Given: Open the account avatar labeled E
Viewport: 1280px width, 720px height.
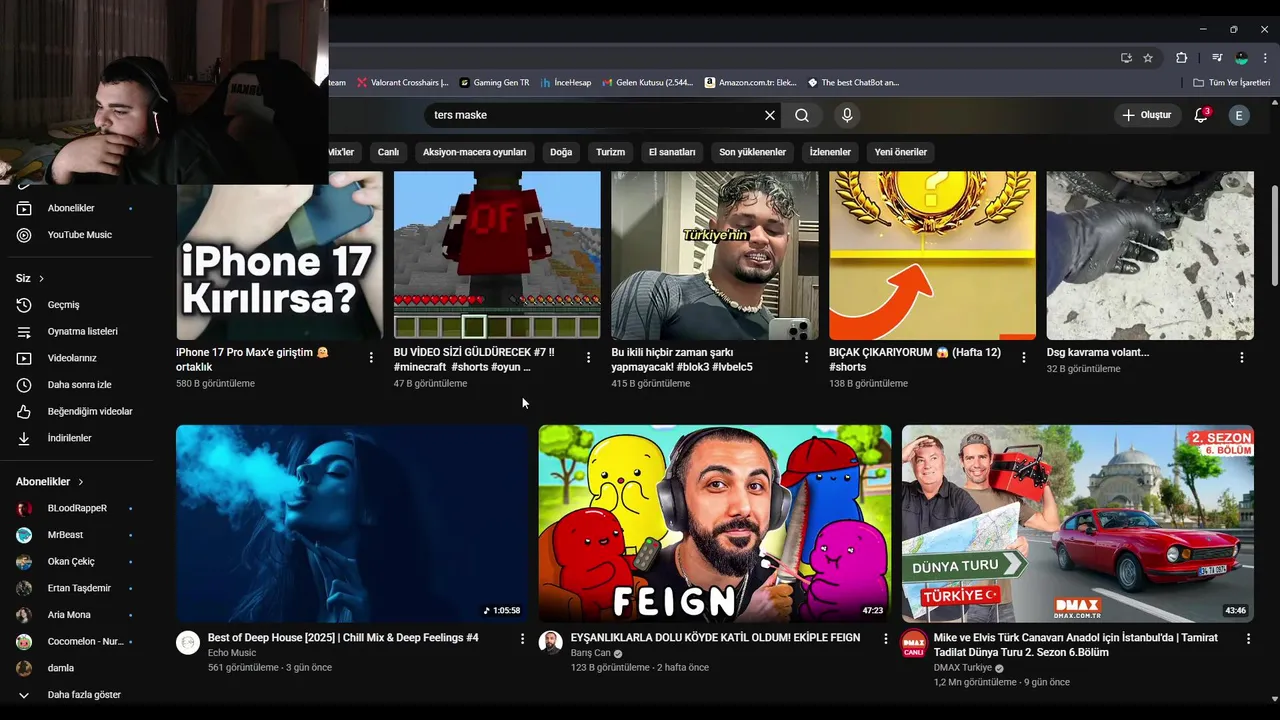Looking at the screenshot, I should click(x=1239, y=115).
